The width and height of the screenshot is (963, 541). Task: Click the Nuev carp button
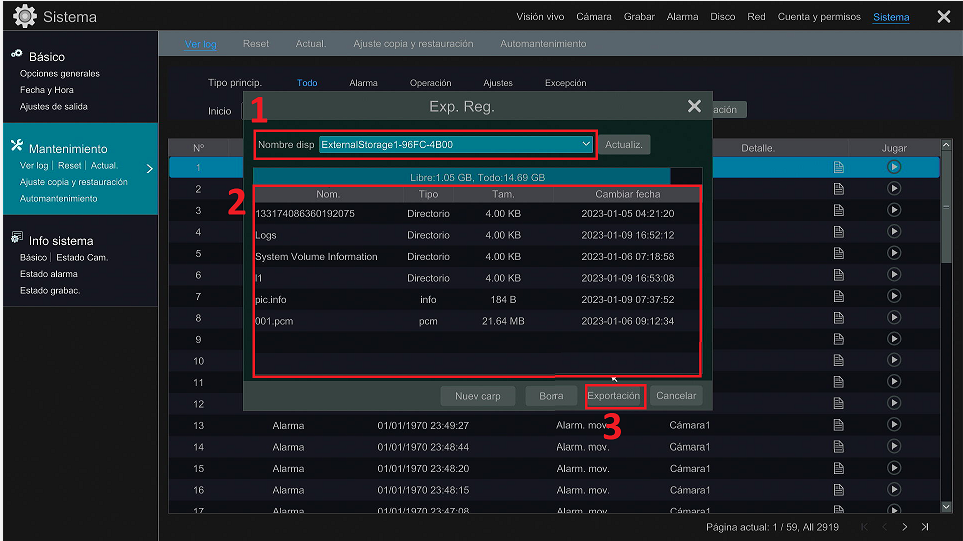[x=477, y=396]
